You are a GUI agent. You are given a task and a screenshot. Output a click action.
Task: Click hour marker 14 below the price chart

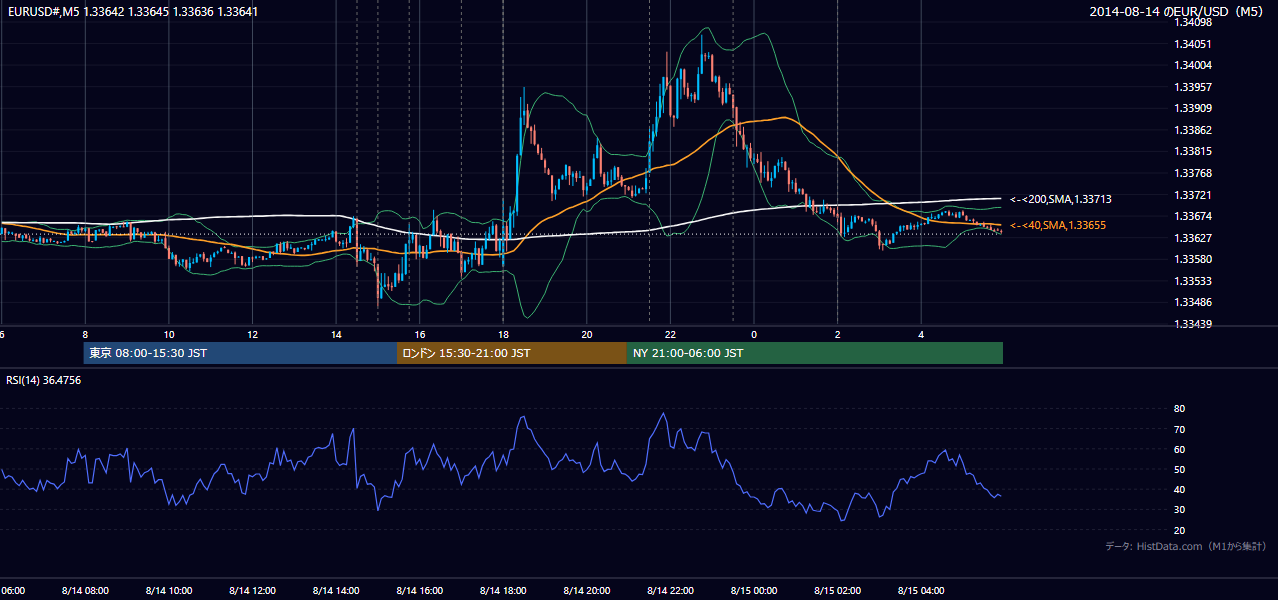[x=336, y=334]
